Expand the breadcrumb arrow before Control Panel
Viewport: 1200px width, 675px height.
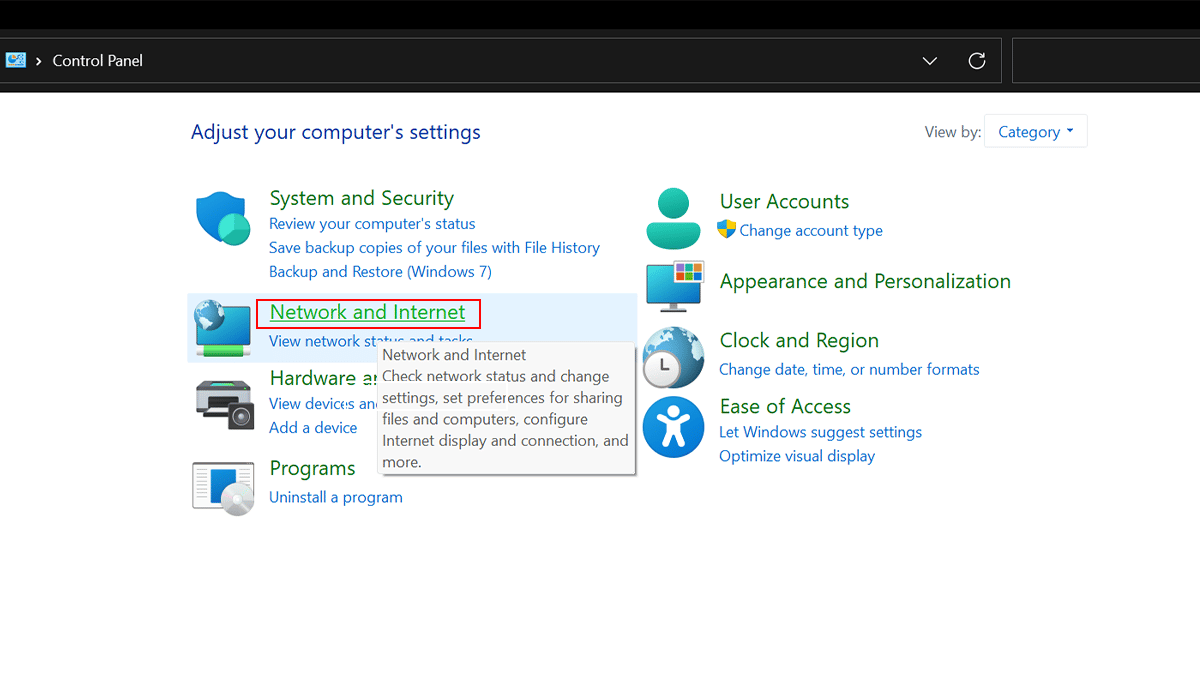39,61
